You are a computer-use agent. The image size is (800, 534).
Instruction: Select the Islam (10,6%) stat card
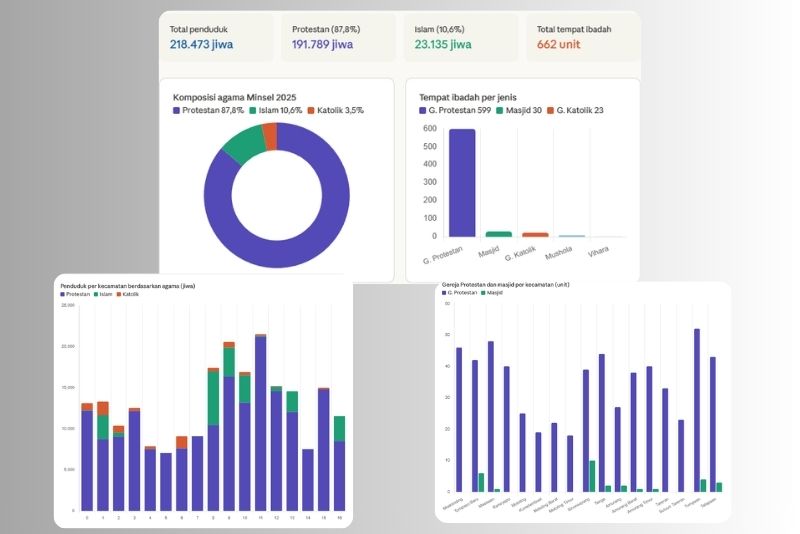click(459, 38)
